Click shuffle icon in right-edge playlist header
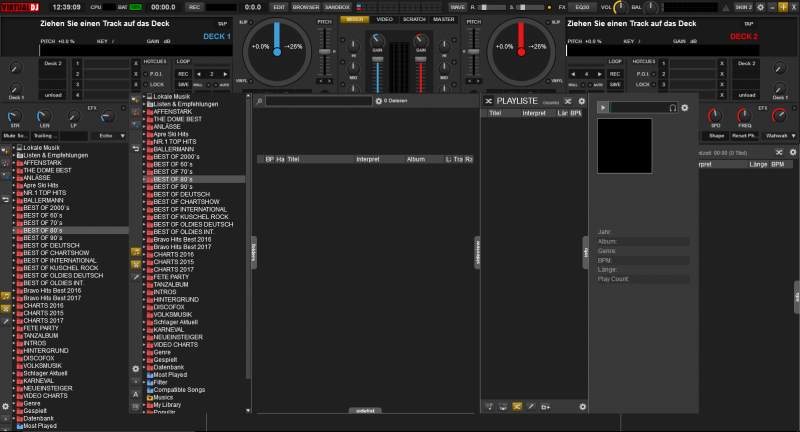This screenshot has width=800, height=432. pos(779,152)
